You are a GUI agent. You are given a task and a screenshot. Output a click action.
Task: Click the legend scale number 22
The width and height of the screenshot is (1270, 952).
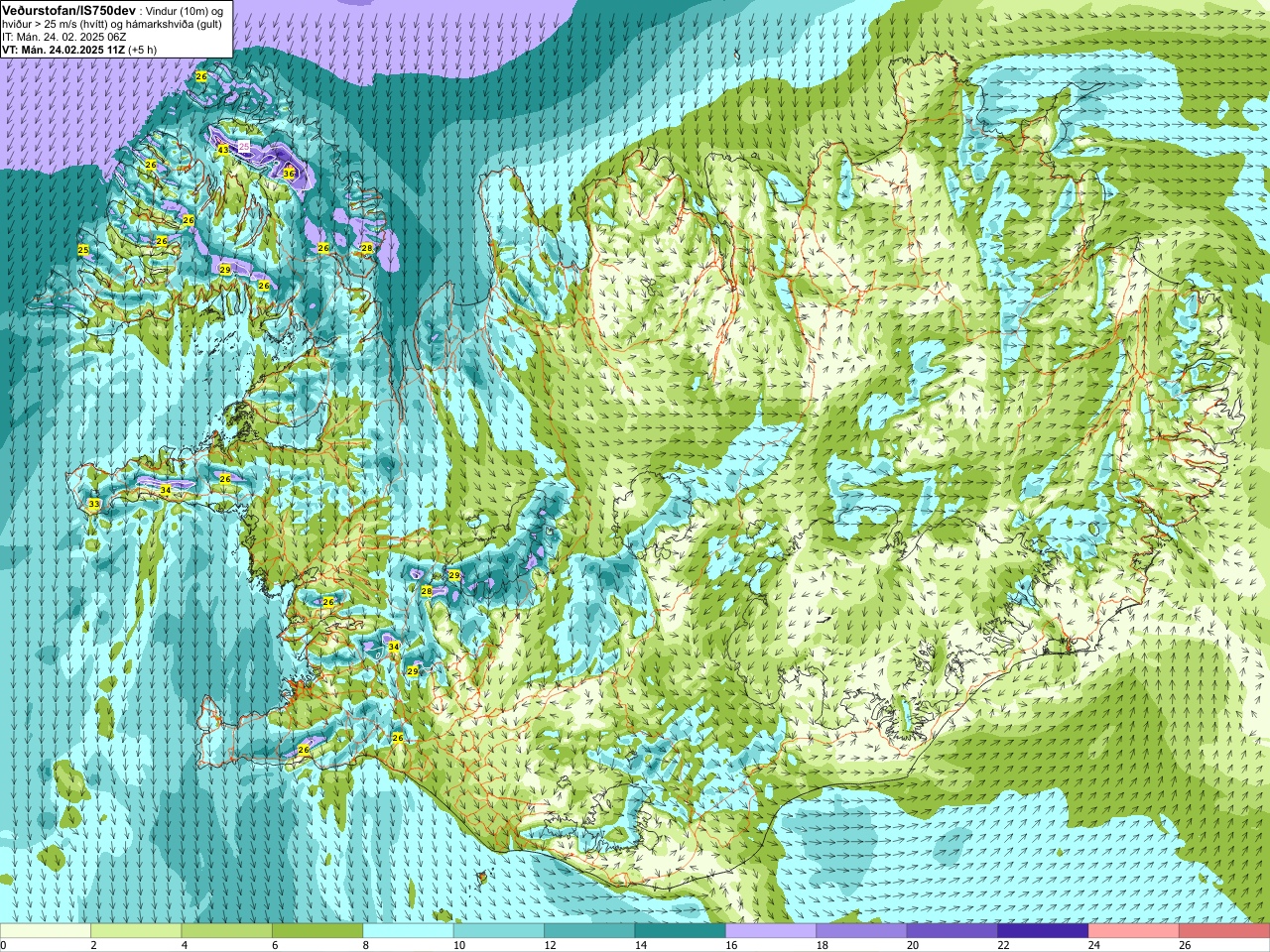(1002, 946)
